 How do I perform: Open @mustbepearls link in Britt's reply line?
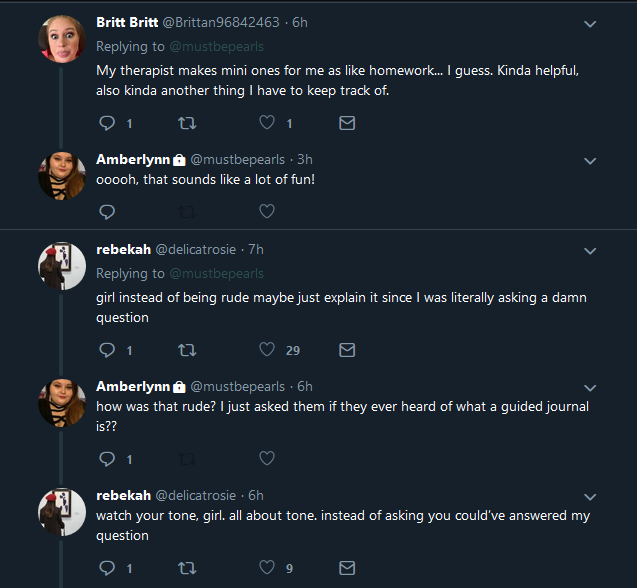217,47
